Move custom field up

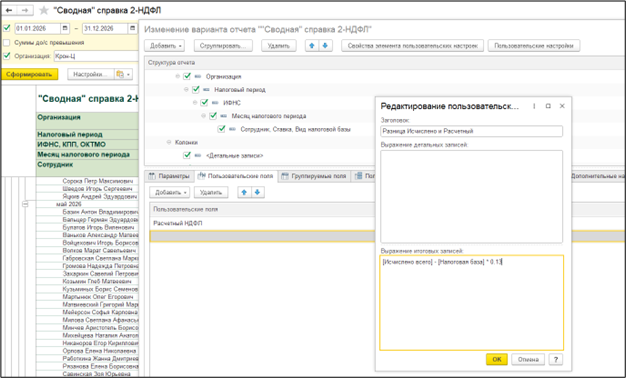click(244, 192)
